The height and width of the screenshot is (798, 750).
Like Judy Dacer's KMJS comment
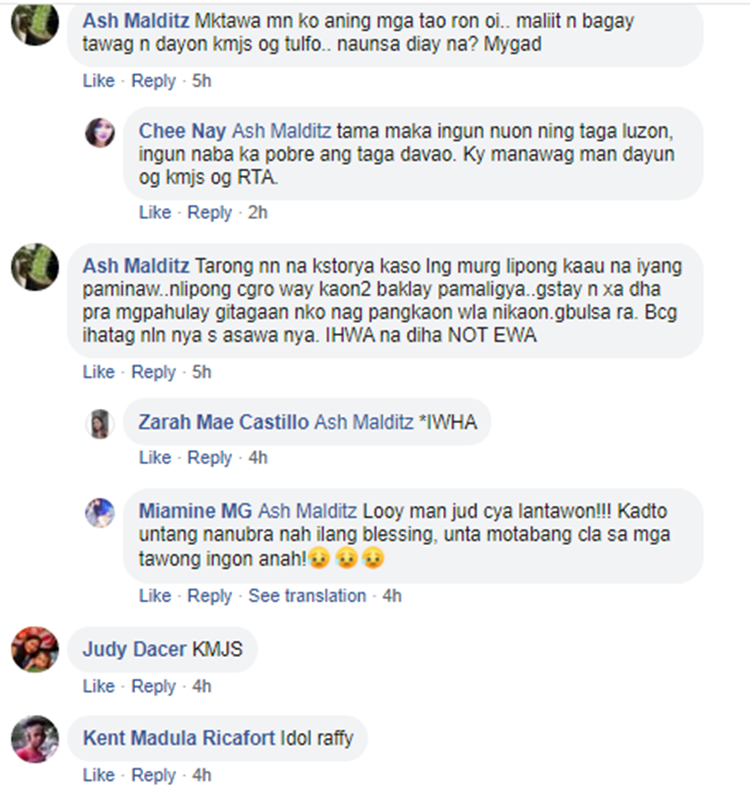click(x=99, y=687)
